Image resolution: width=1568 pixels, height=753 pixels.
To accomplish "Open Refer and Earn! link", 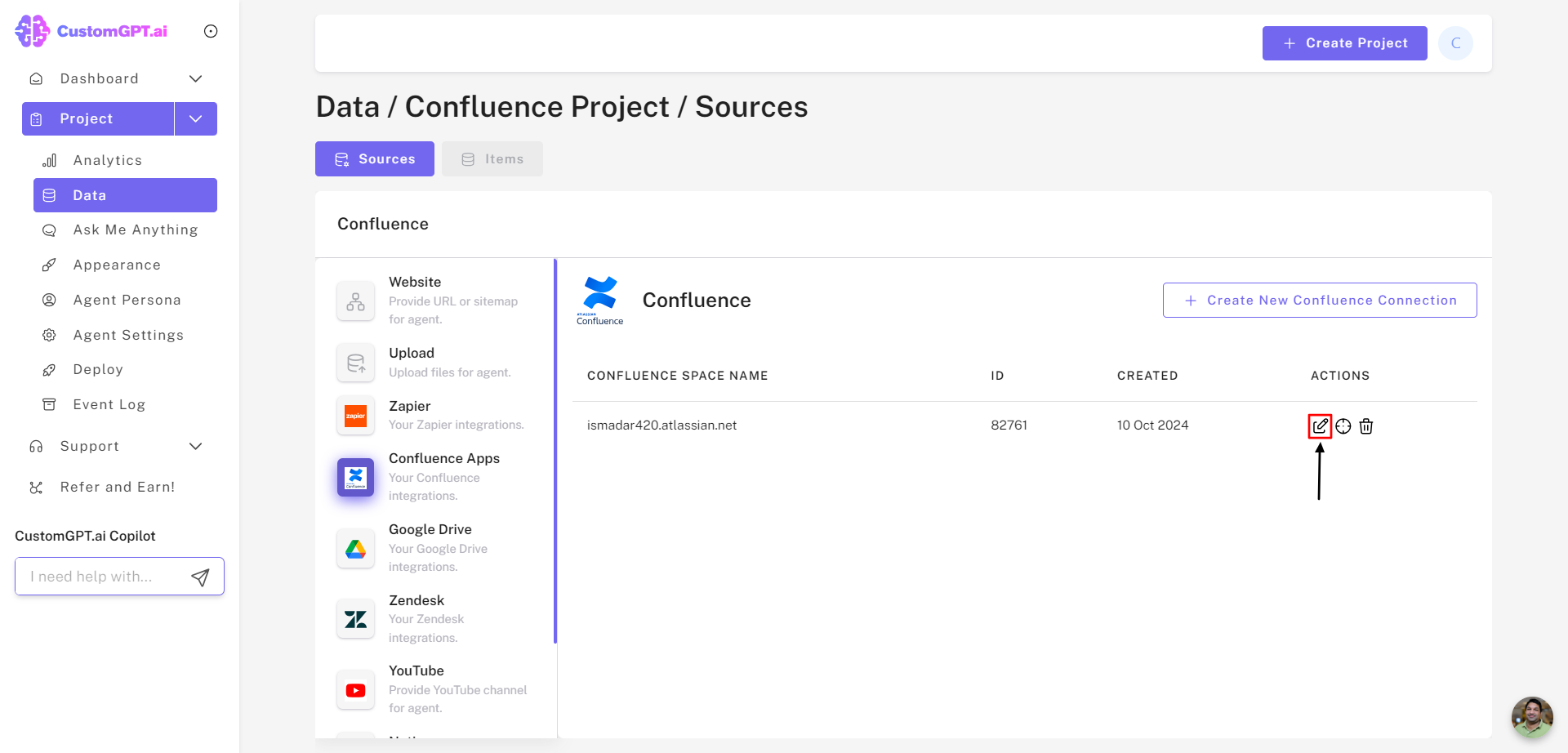I will tap(118, 487).
